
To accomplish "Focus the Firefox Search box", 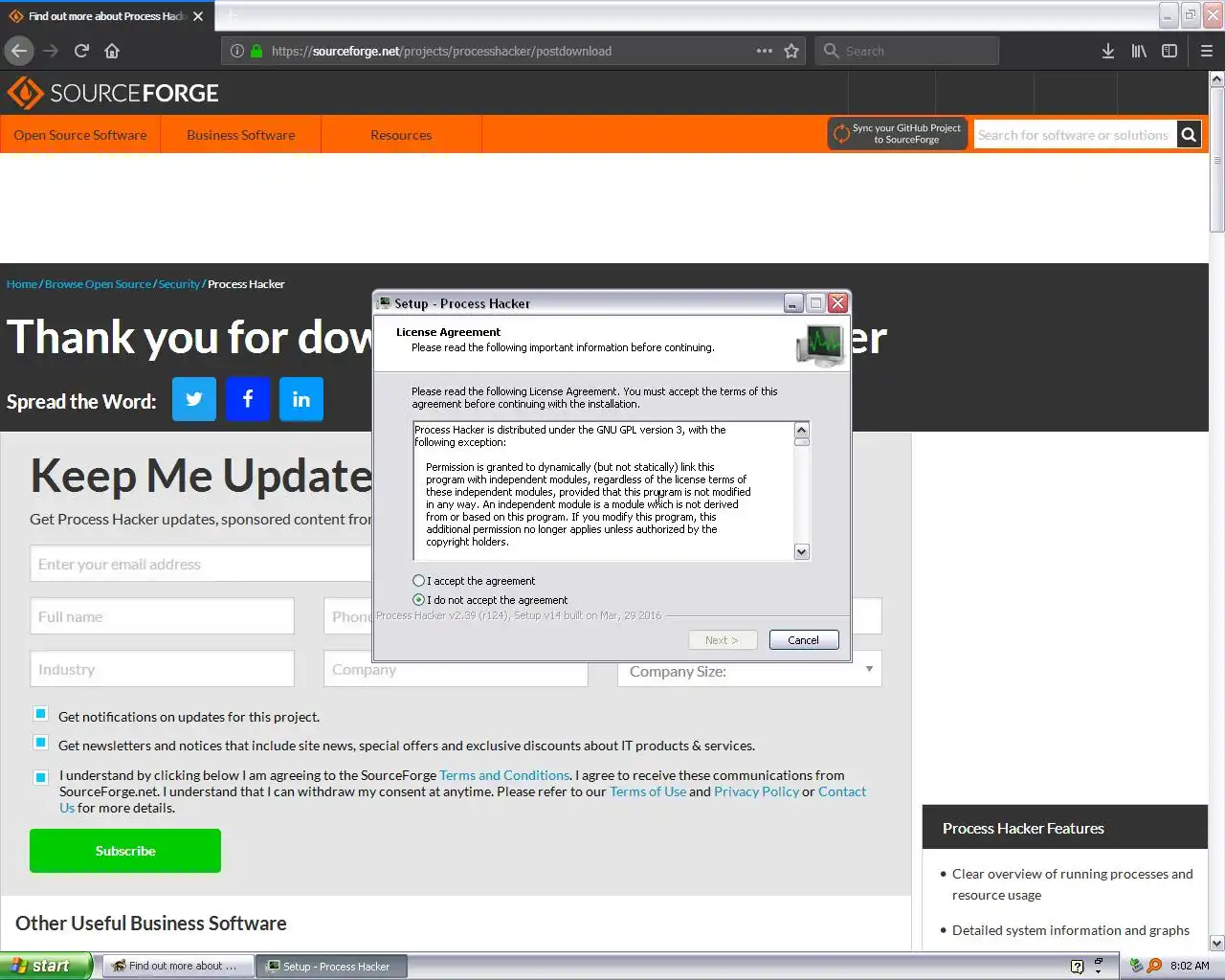I will click(907, 51).
